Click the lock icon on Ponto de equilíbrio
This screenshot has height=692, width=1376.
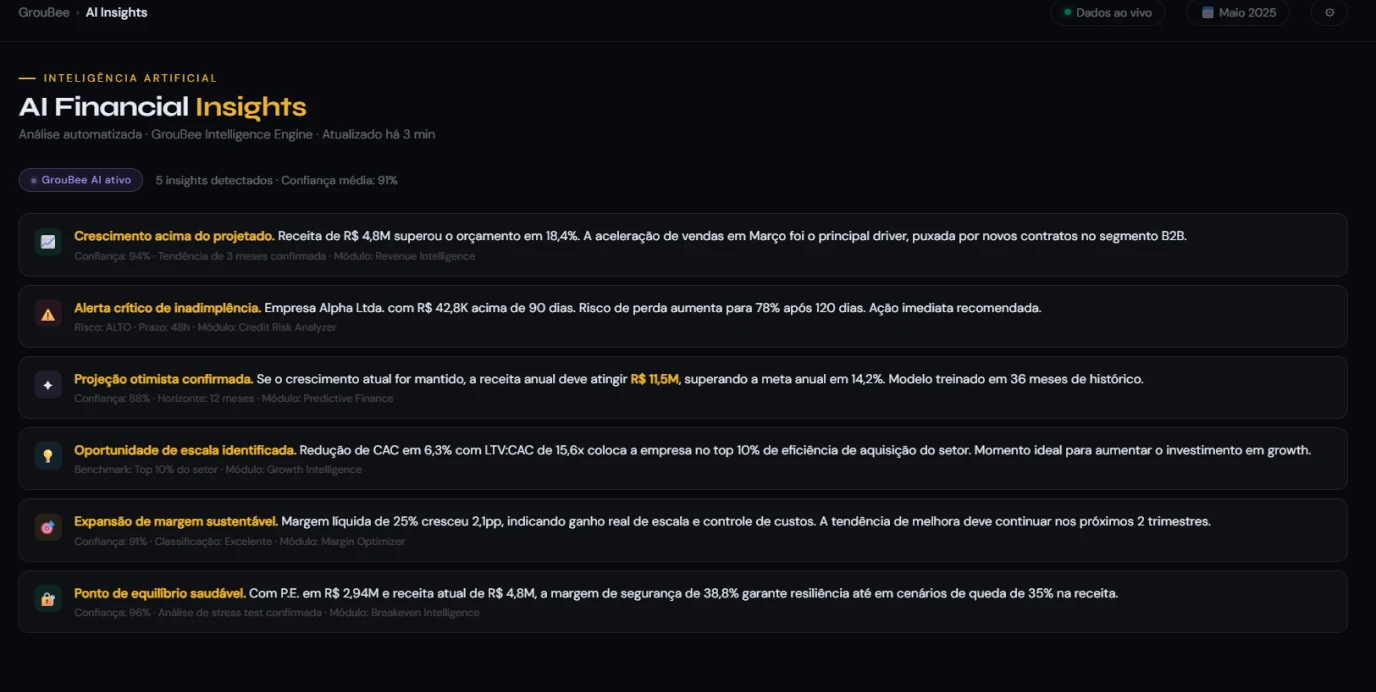[x=48, y=599]
